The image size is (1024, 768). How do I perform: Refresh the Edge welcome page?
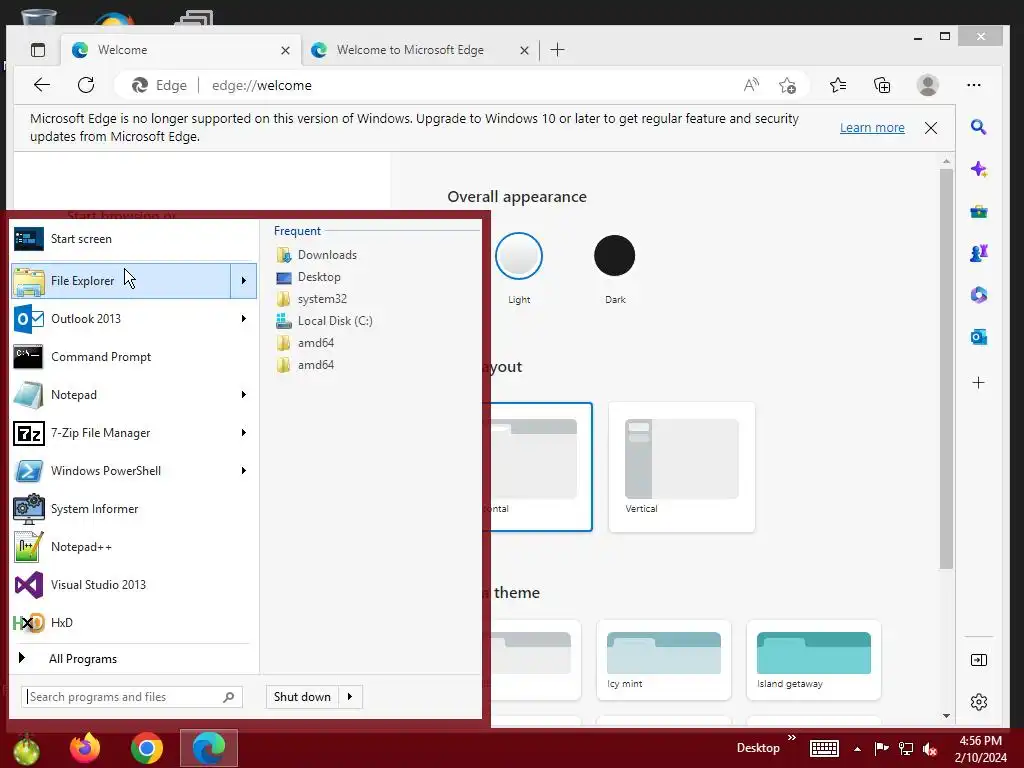(x=86, y=85)
